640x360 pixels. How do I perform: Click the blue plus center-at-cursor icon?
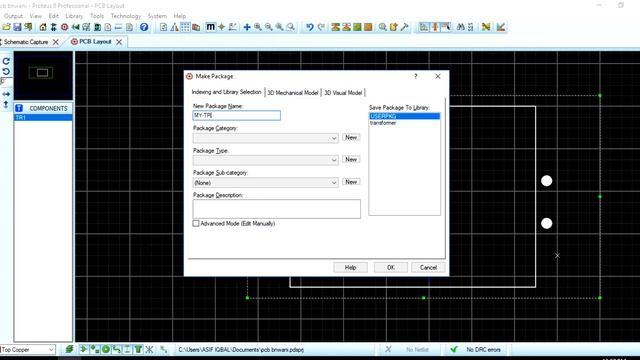[x=247, y=27]
